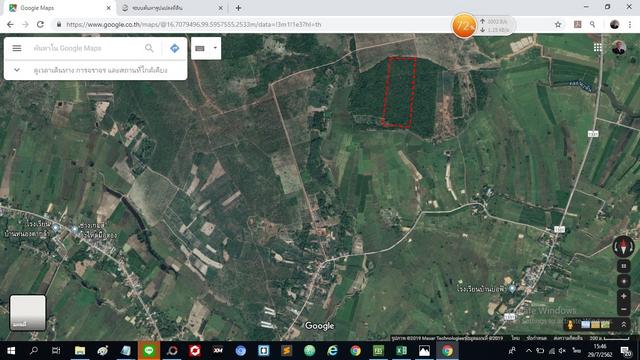The height and width of the screenshot is (360, 640).
Task: Open the Google Maps hamburger menu
Action: tap(17, 48)
